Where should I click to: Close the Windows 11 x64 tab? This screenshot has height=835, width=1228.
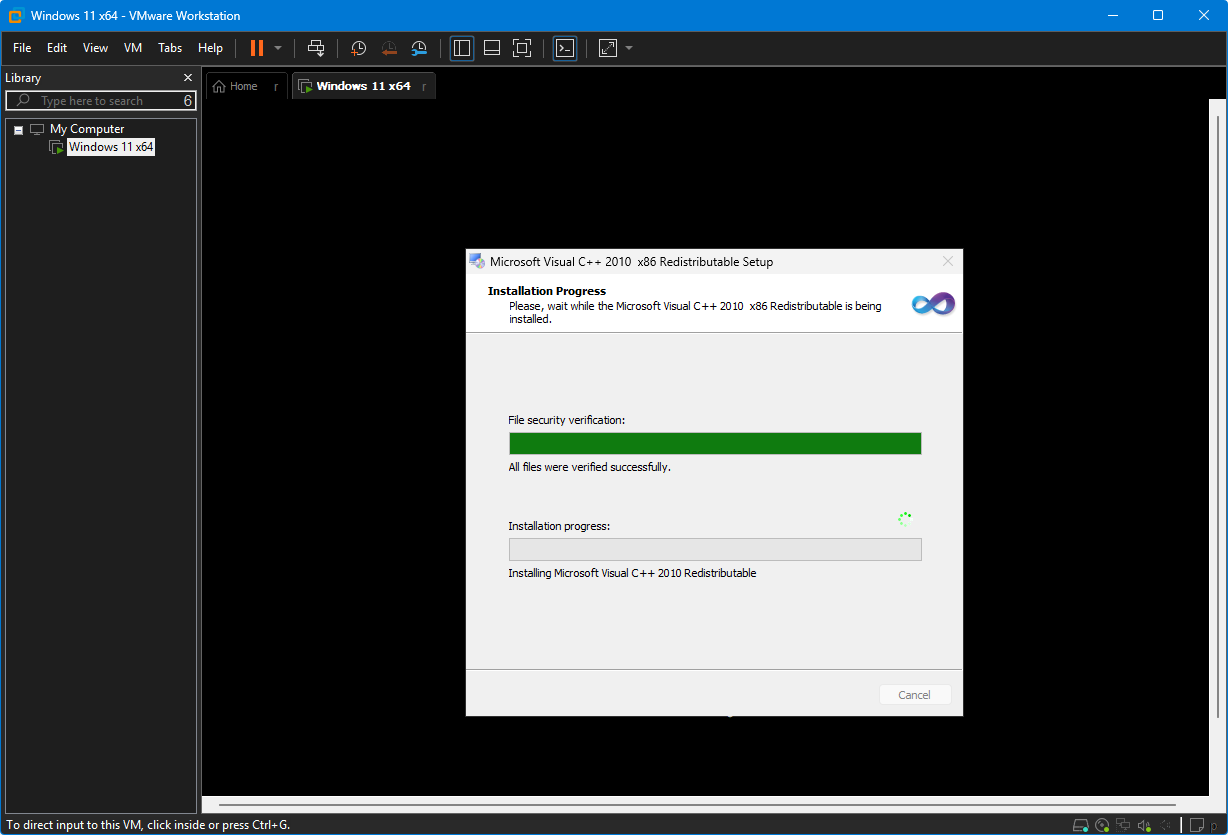(x=424, y=87)
